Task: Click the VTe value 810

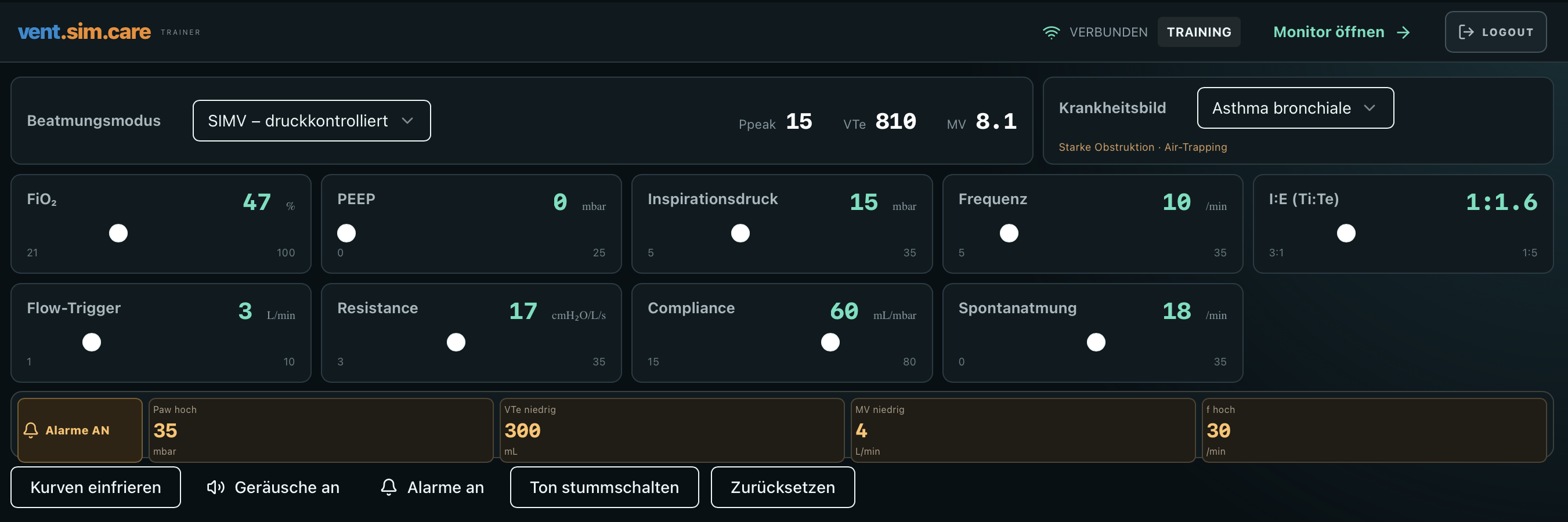Action: pyautogui.click(x=895, y=121)
